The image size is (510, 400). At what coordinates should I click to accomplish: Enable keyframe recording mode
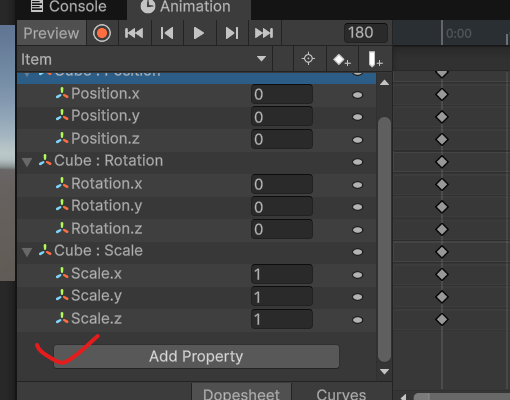102,33
